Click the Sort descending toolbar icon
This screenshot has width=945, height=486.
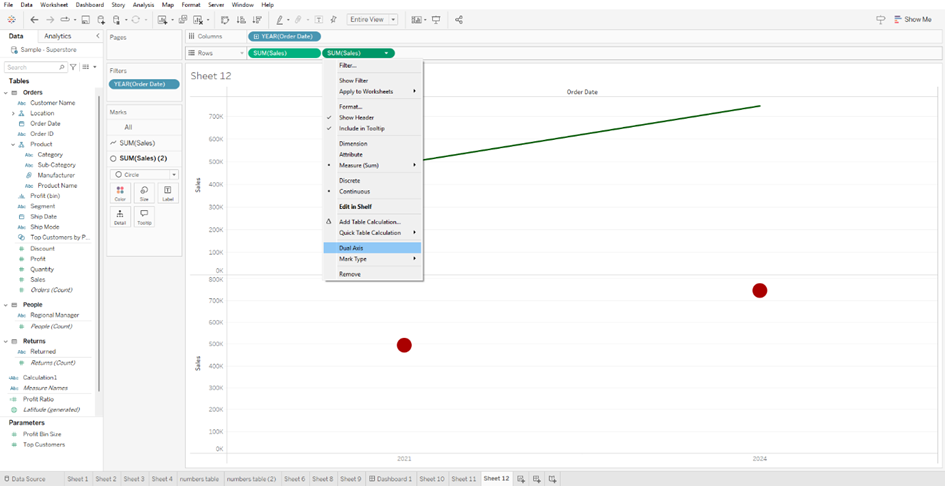pyautogui.click(x=257, y=19)
